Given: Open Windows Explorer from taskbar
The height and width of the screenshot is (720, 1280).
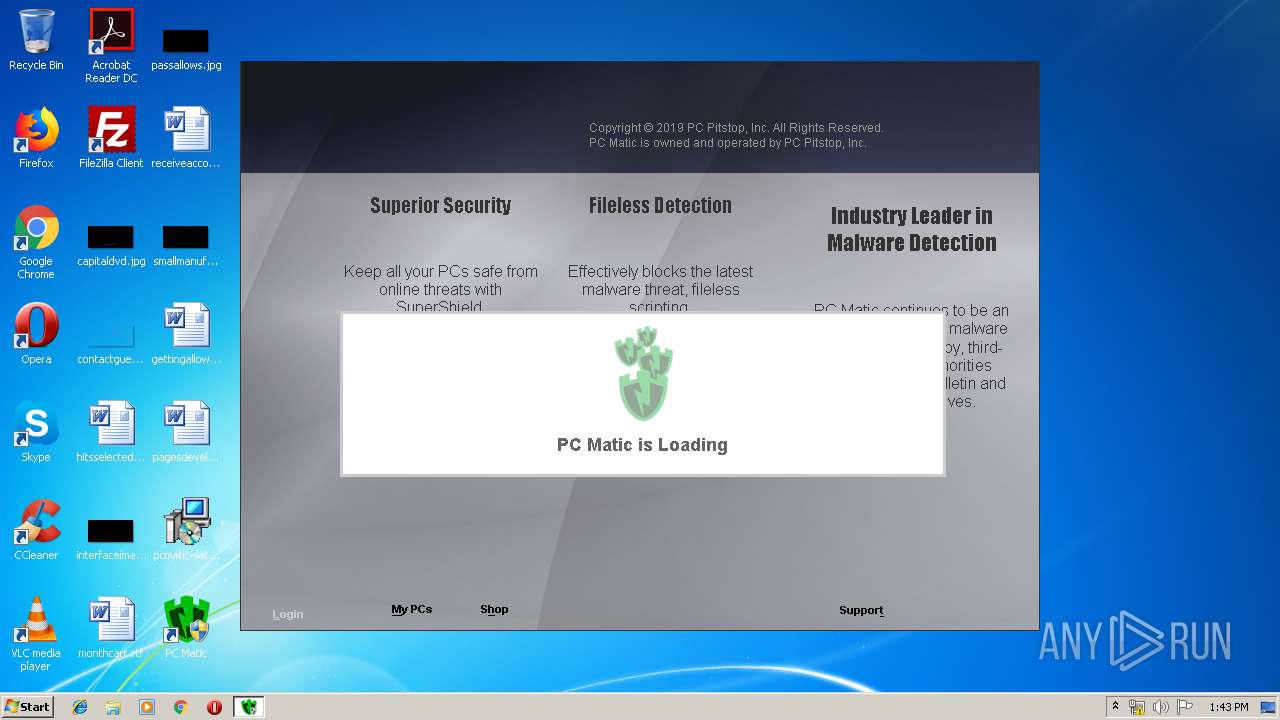Looking at the screenshot, I should (x=113, y=707).
